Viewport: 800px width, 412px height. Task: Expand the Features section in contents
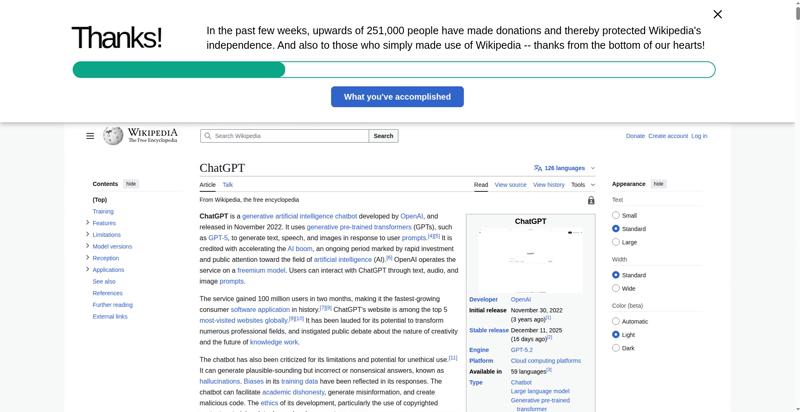pos(88,223)
